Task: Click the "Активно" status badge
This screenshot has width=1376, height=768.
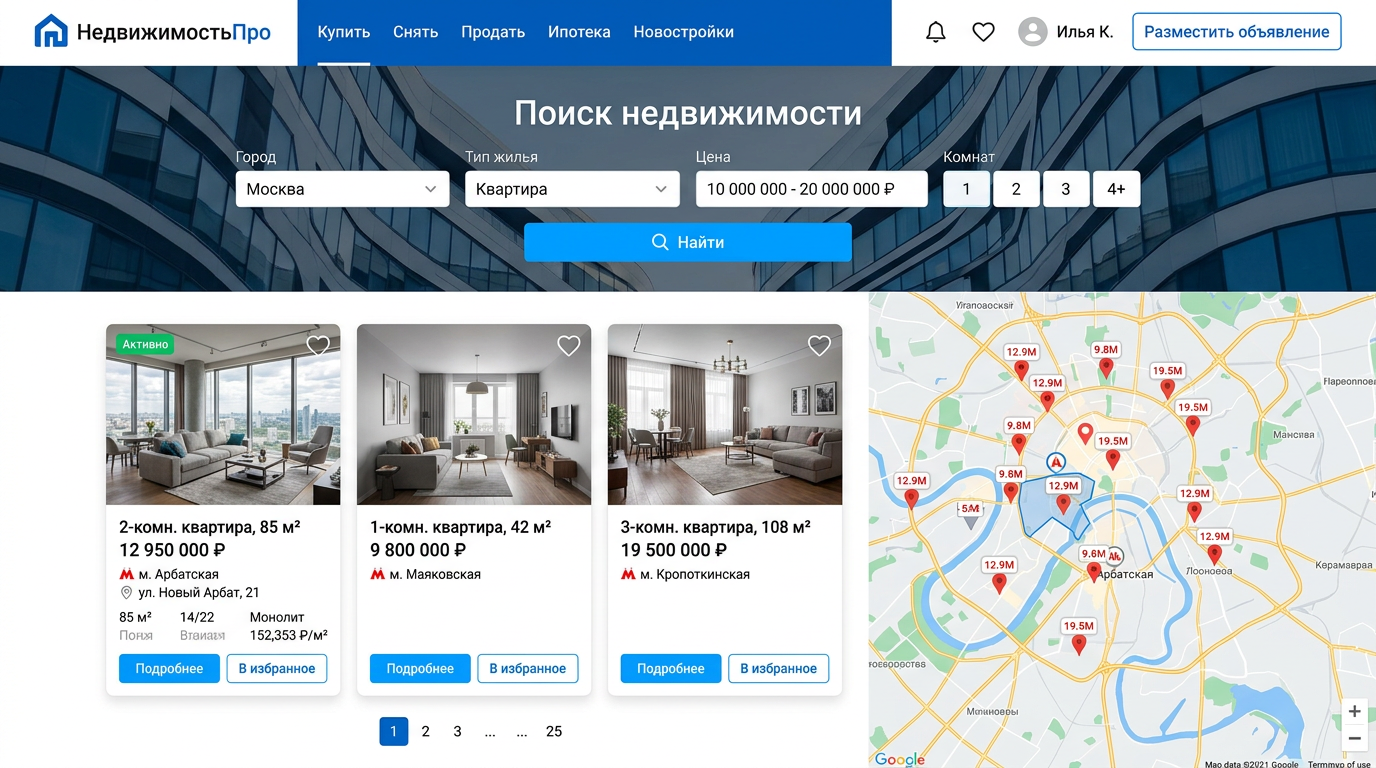Action: click(x=145, y=344)
